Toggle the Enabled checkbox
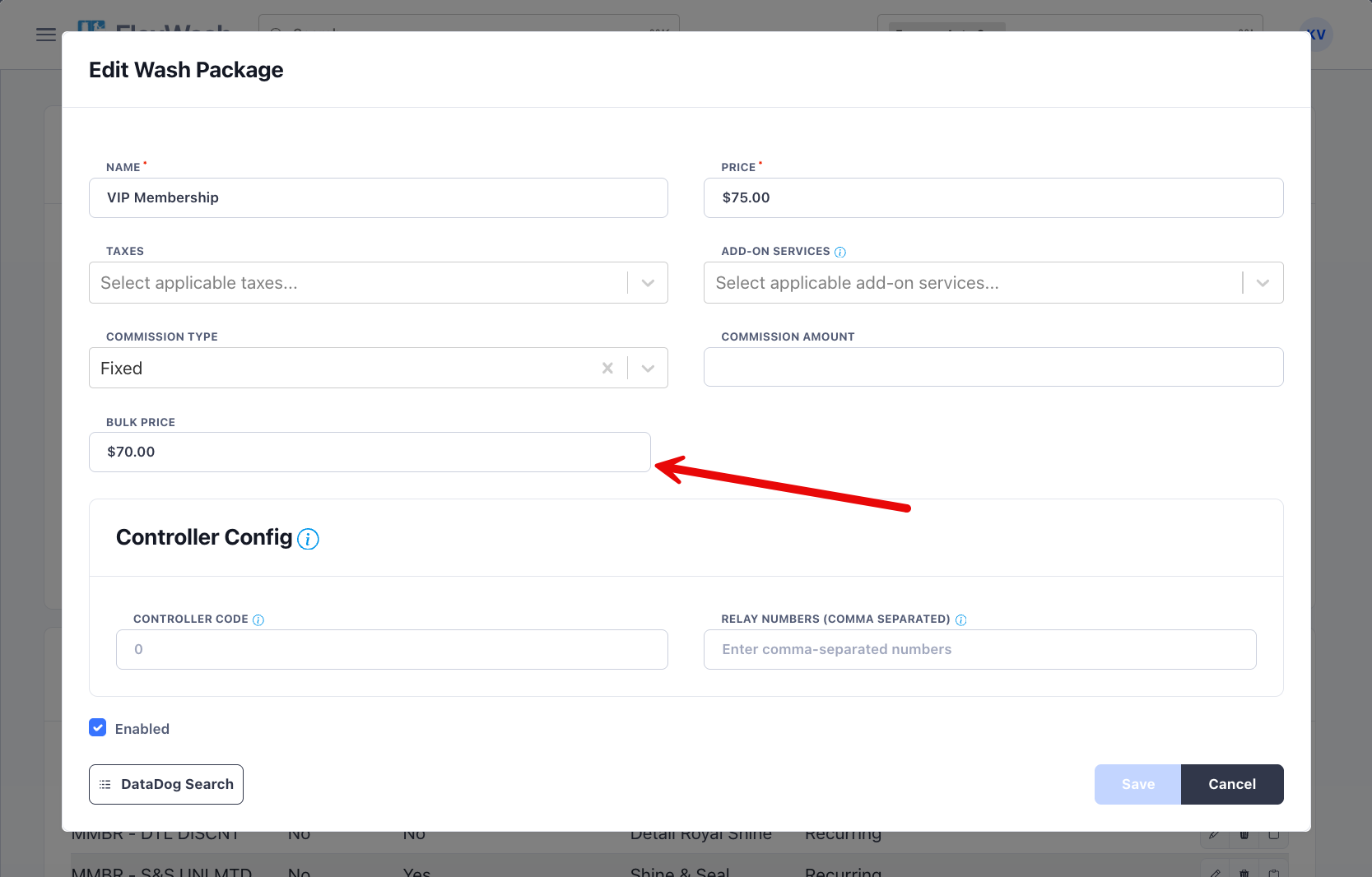The height and width of the screenshot is (877, 1372). pyautogui.click(x=98, y=727)
